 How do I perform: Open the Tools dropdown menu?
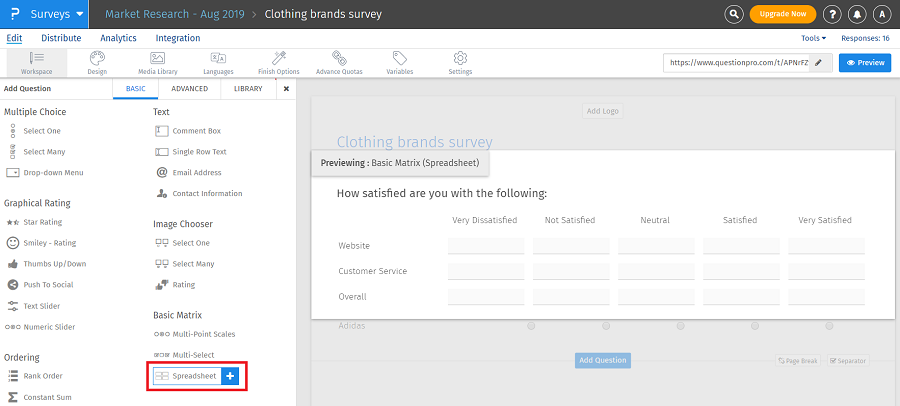[814, 38]
